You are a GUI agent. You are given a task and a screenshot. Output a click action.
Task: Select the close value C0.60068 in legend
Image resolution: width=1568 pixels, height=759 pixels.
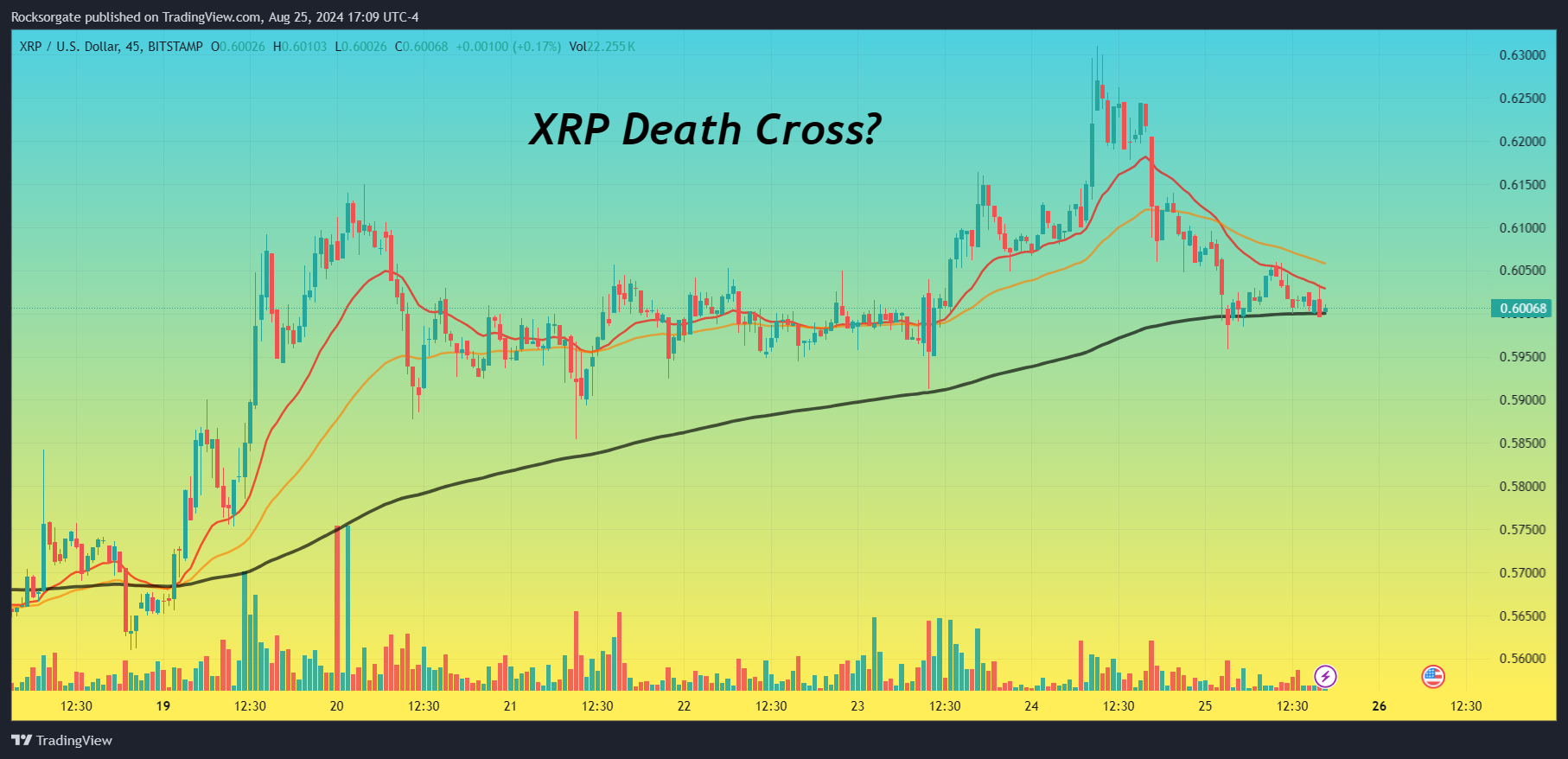[422, 47]
